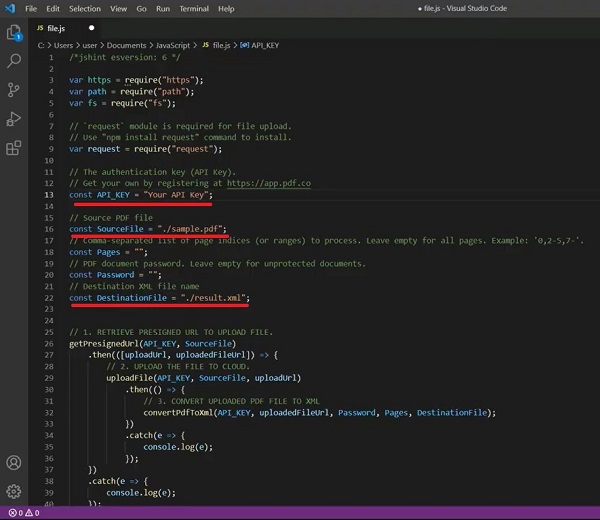The image size is (600, 520).
Task: Open the Search view icon
Action: pos(14,60)
